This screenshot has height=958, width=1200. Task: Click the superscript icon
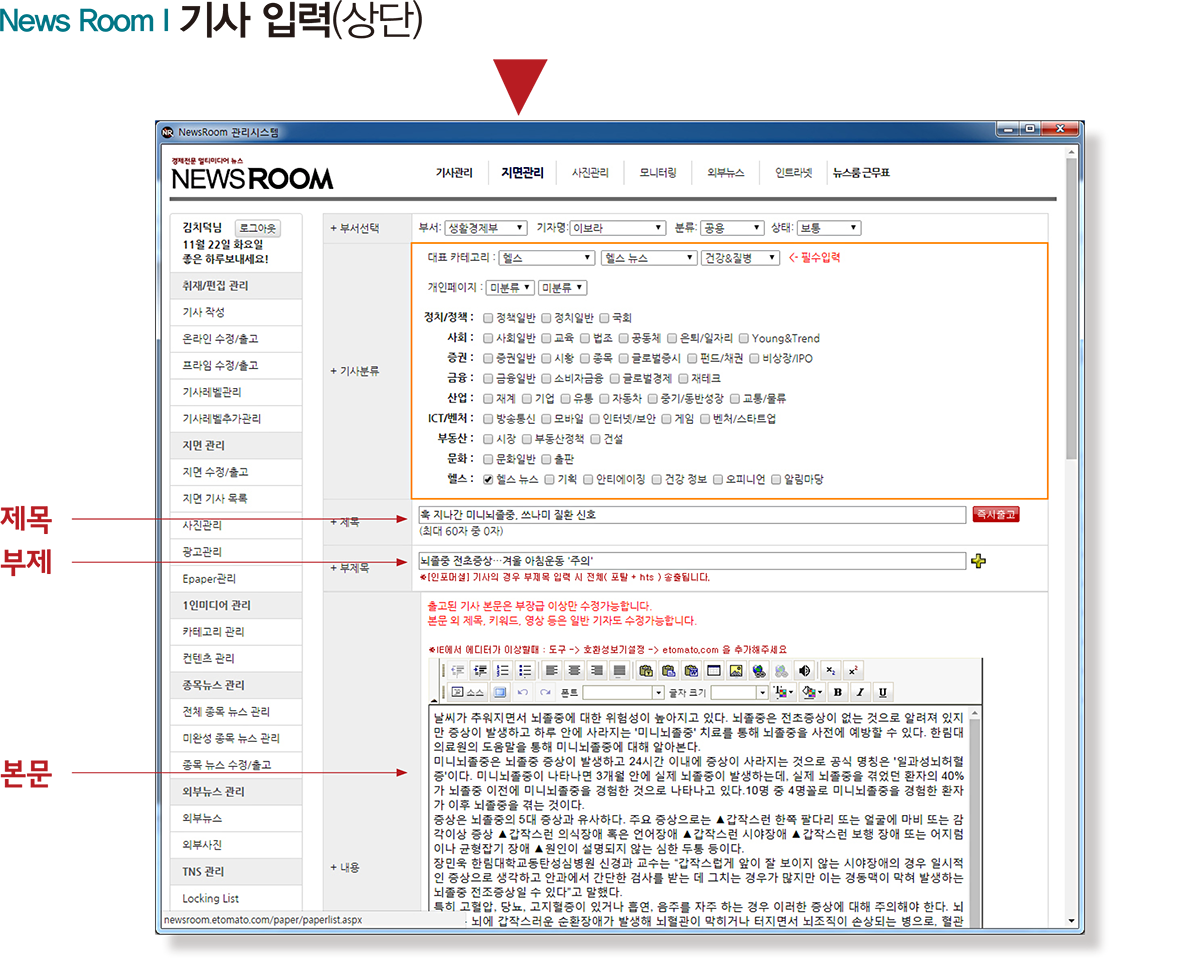pos(852,670)
